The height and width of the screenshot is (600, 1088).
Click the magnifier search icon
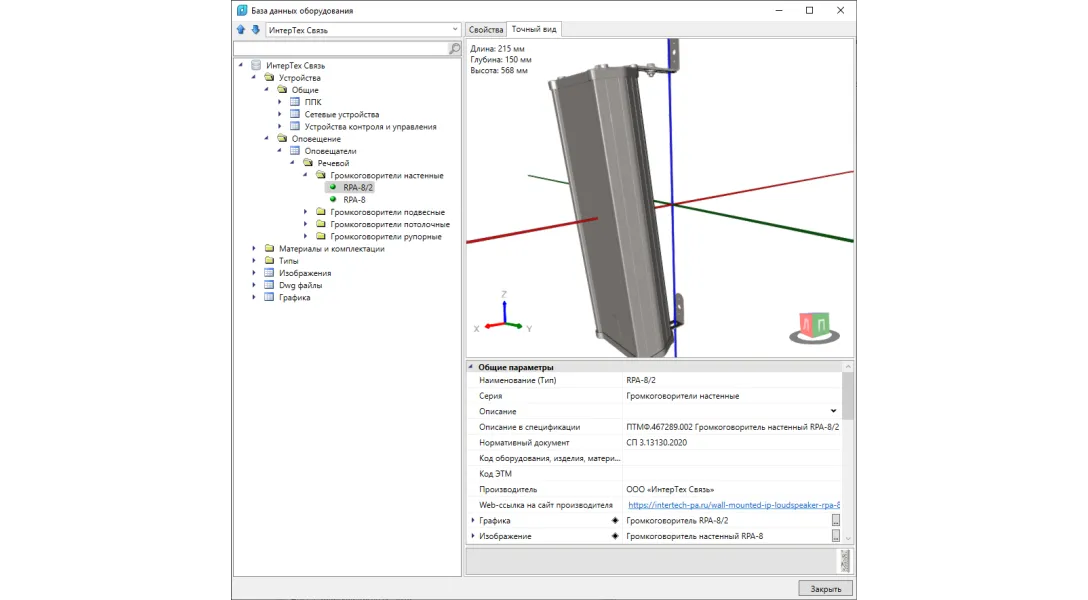click(x=455, y=48)
